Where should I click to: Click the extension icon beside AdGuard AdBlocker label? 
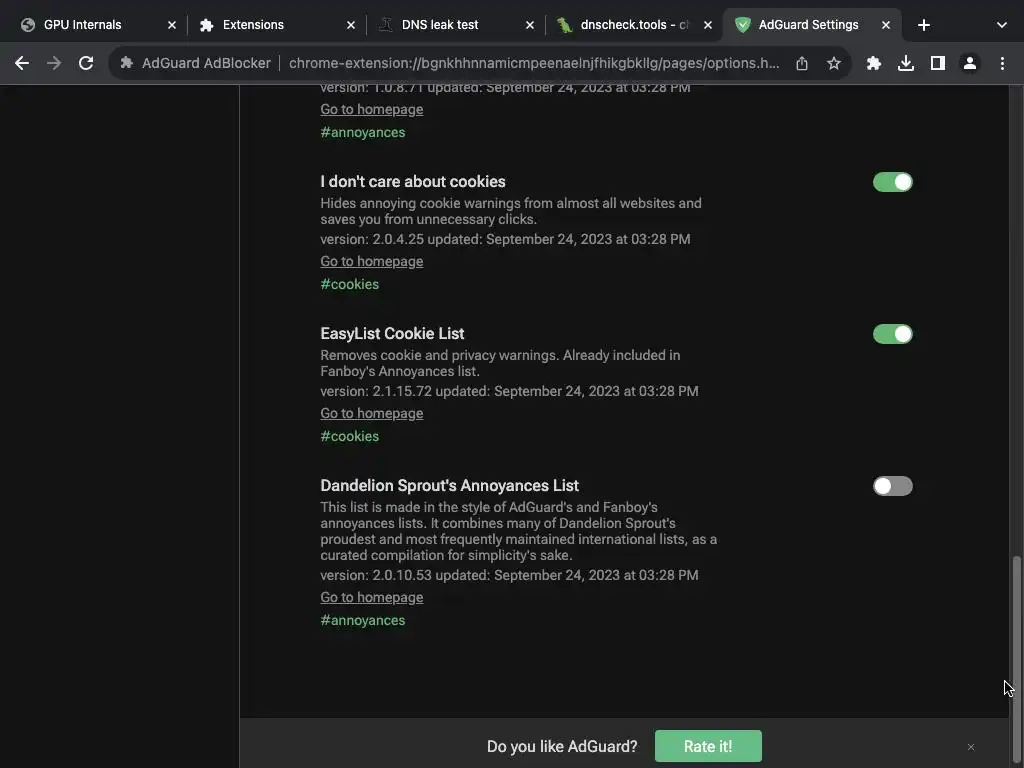point(127,63)
